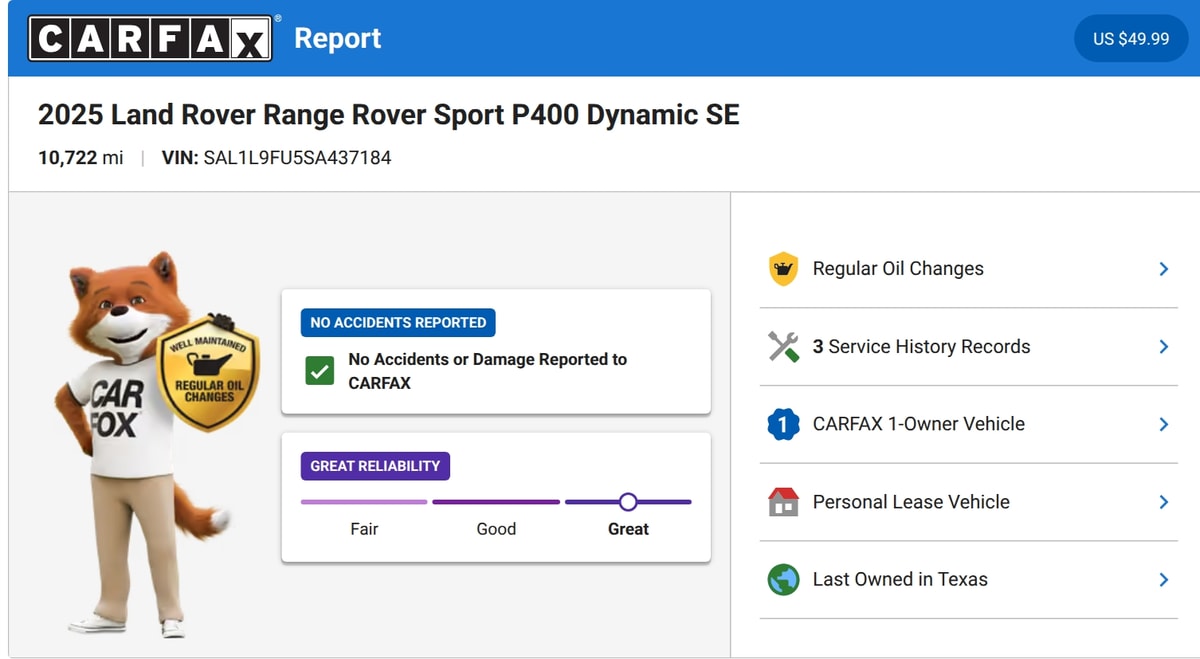Viewport: 1200px width, 659px height.
Task: Click the US $49.99 price button
Action: pos(1131,39)
